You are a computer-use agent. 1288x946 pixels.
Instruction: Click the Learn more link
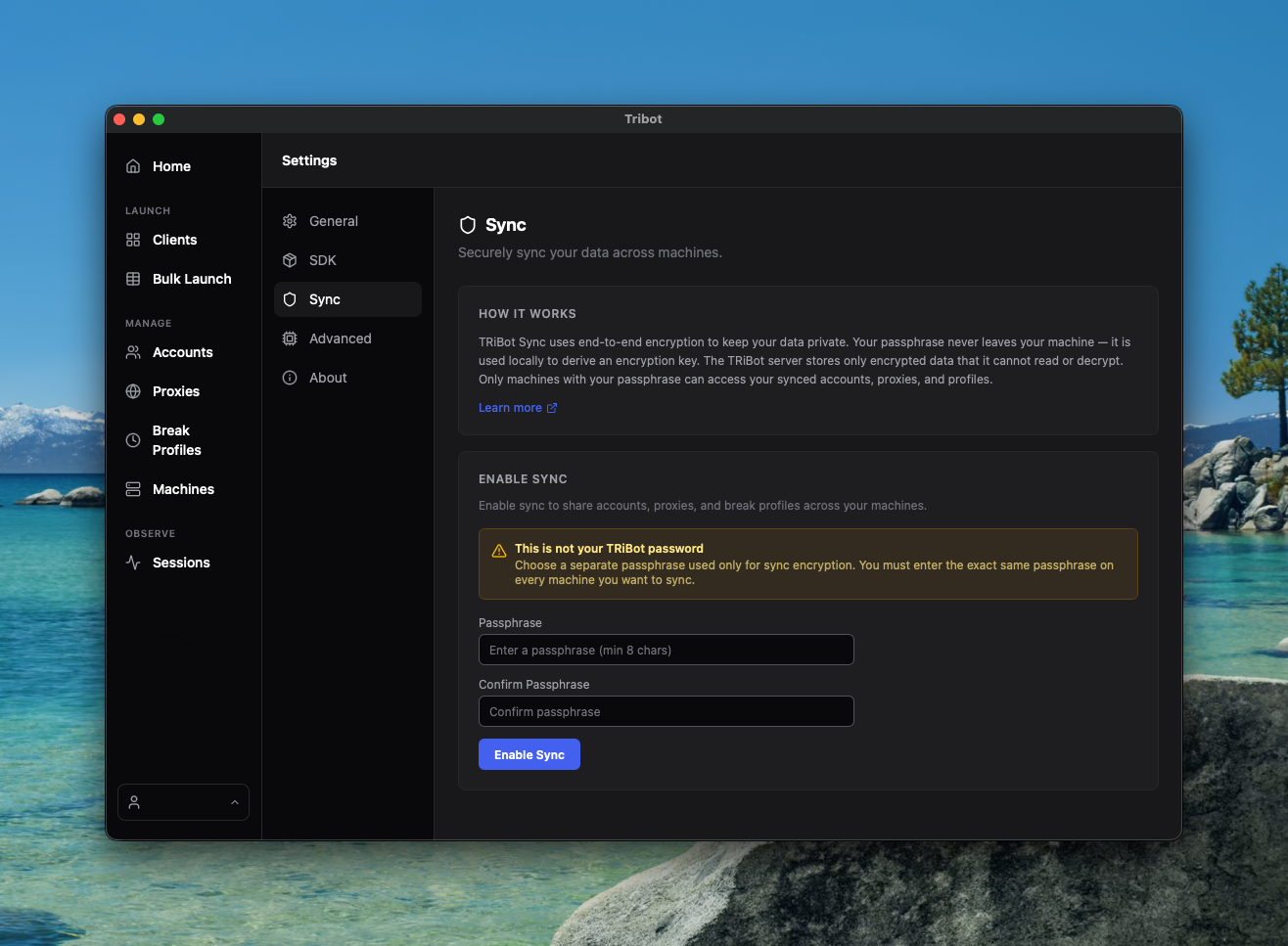[x=511, y=407]
